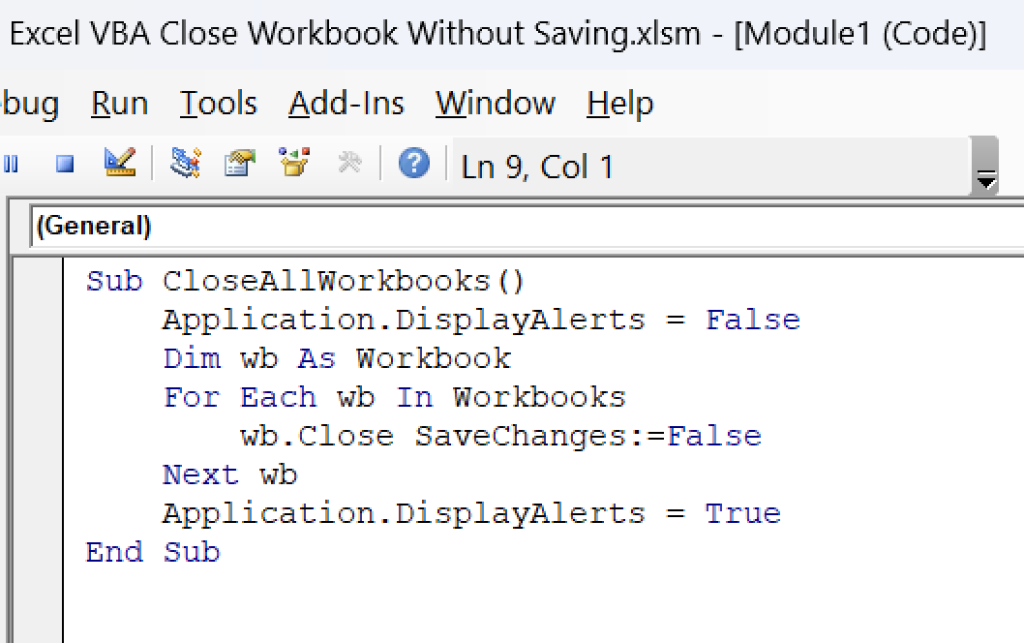Viewport: 1024px width, 643px height.
Task: Open the Properties Window icon
Action: point(239,162)
